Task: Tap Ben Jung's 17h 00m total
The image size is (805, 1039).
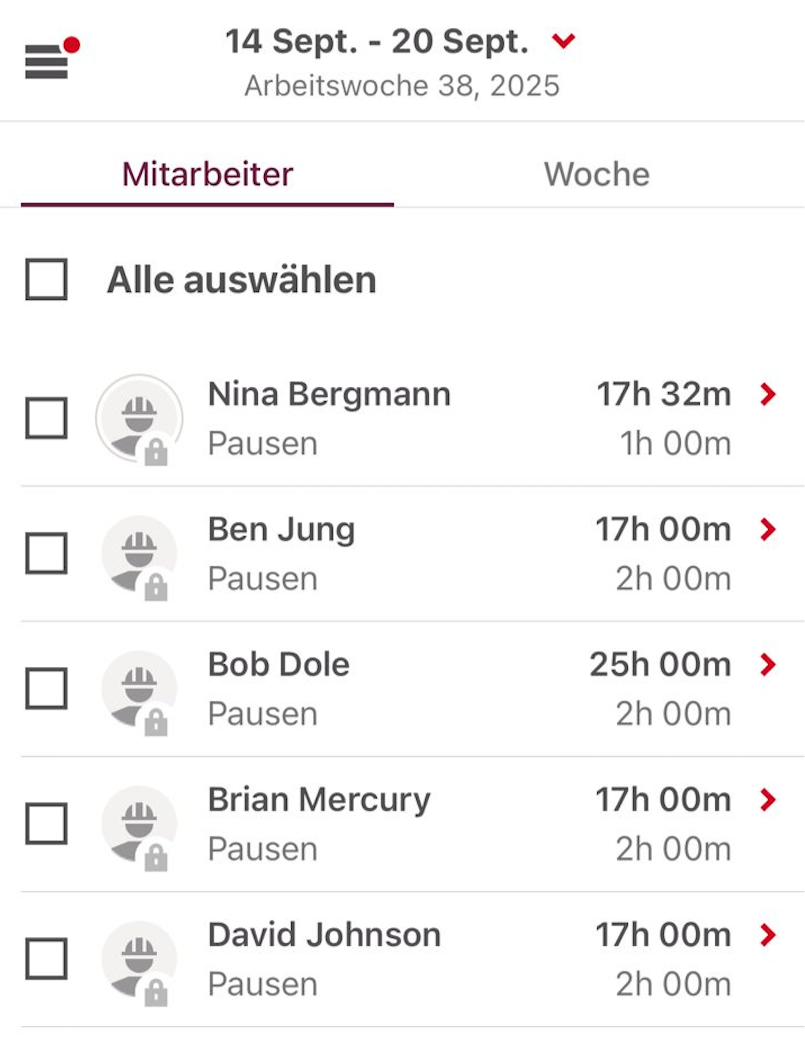Action: coord(663,530)
